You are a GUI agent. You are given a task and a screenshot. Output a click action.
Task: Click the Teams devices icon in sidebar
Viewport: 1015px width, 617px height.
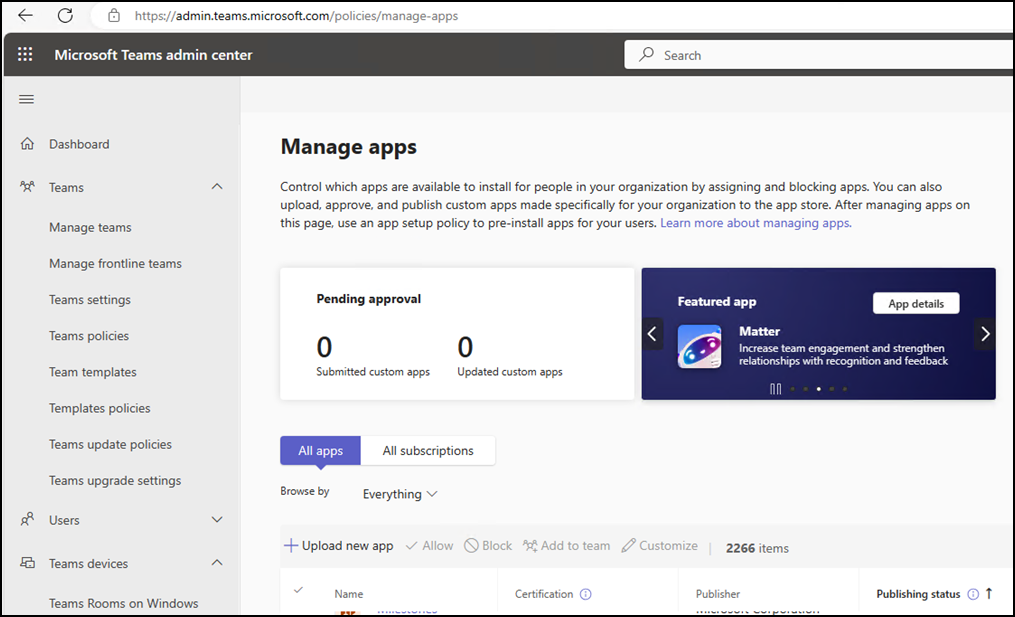click(27, 563)
